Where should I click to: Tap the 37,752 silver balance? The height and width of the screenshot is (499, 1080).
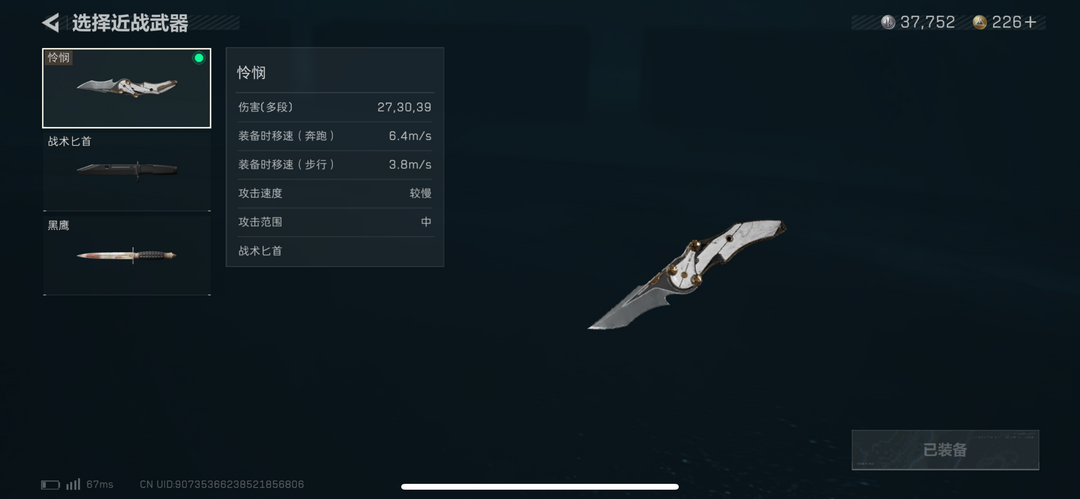click(927, 23)
